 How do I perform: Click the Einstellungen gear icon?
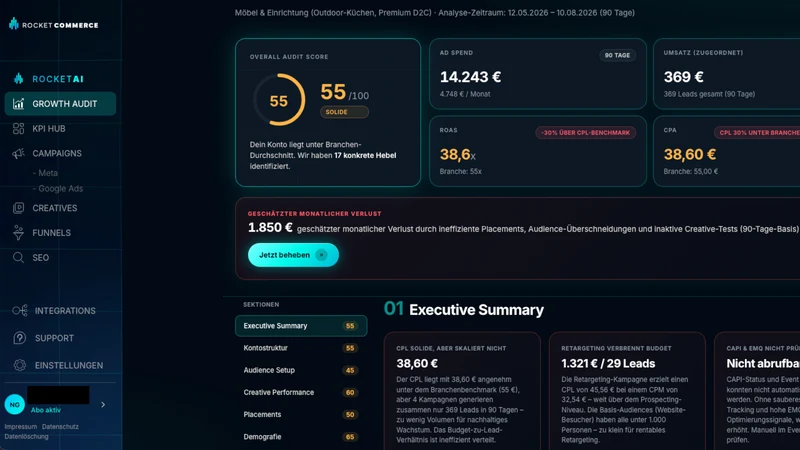[x=19, y=365]
